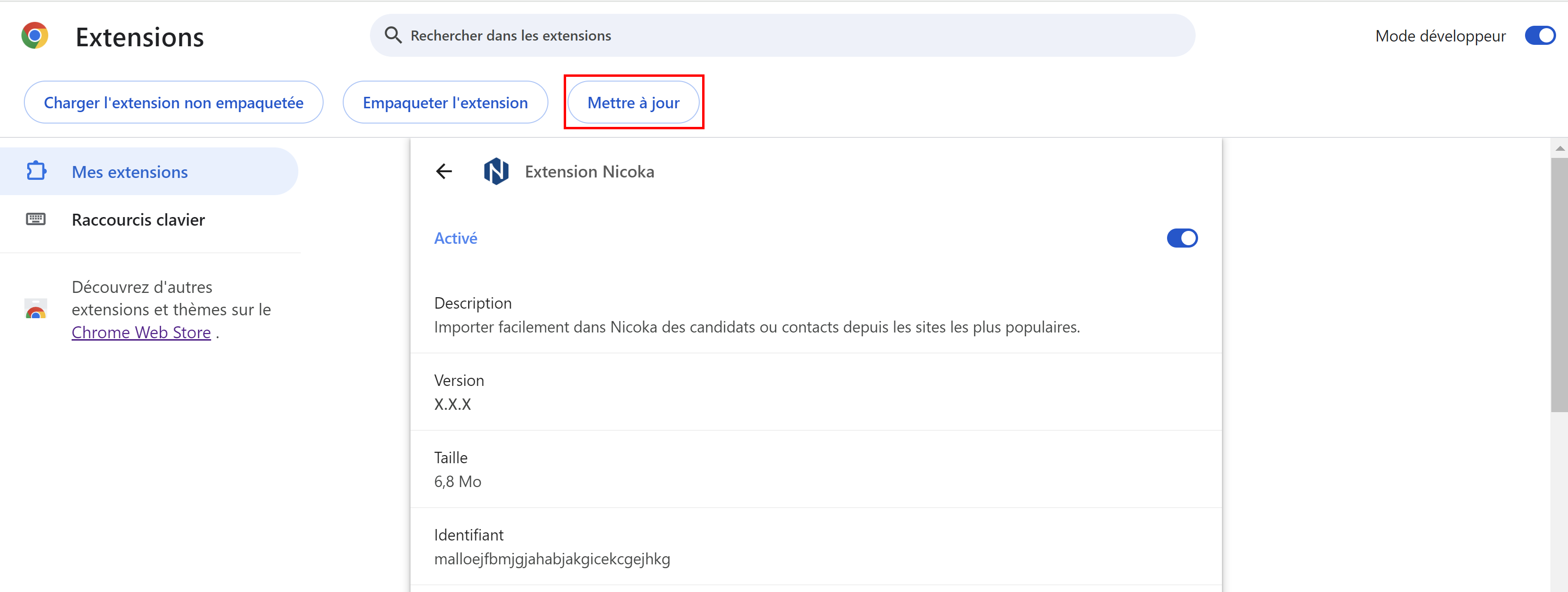Click the size value 6,8 Mo
Image resolution: width=1568 pixels, height=592 pixels.
pyautogui.click(x=457, y=482)
